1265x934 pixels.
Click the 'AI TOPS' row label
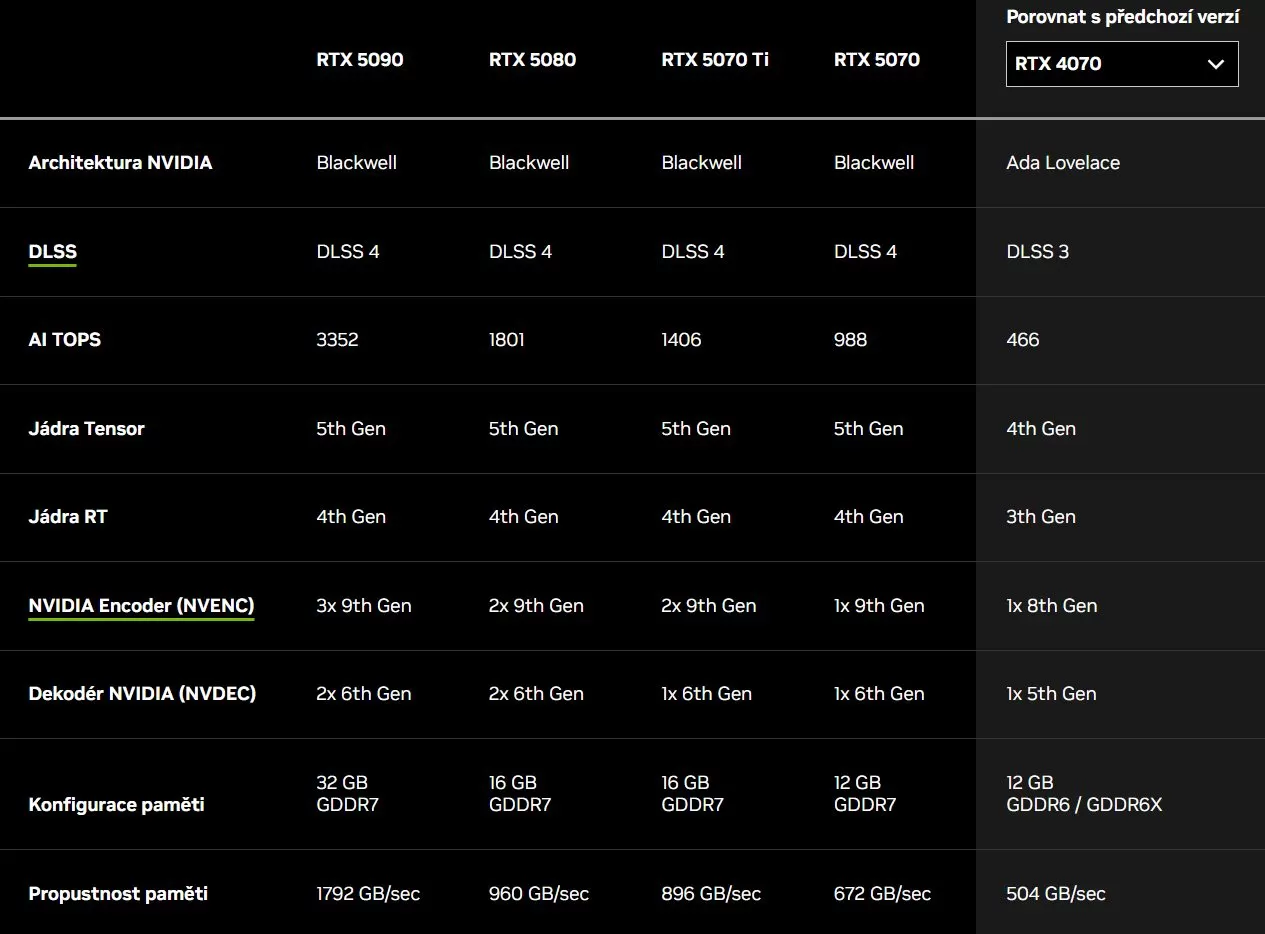(65, 340)
